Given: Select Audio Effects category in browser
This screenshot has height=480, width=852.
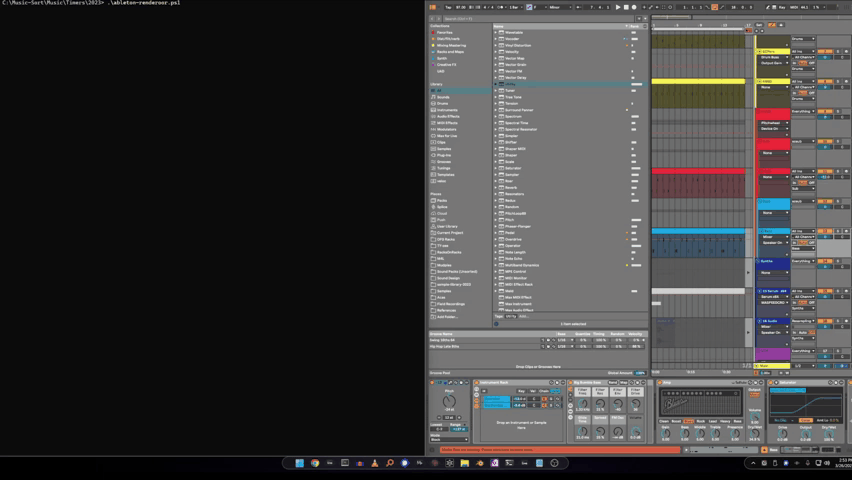Looking at the screenshot, I should point(447,116).
